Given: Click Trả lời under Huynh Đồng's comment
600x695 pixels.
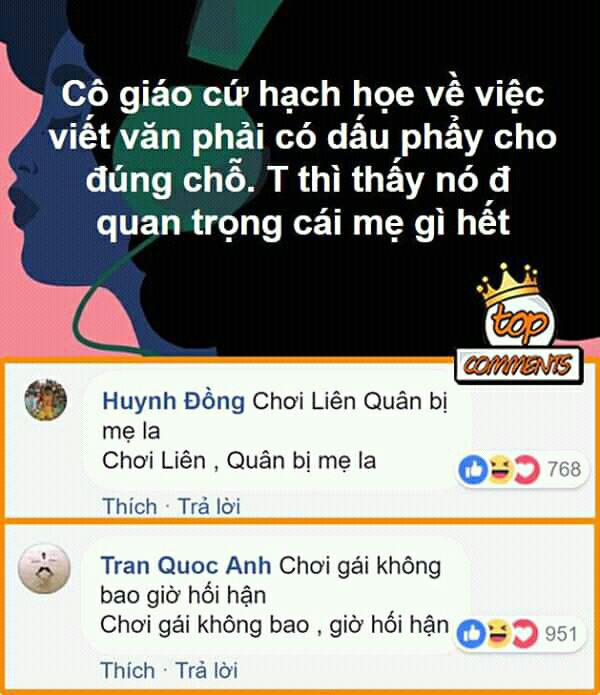Looking at the screenshot, I should pyautogui.click(x=209, y=507).
